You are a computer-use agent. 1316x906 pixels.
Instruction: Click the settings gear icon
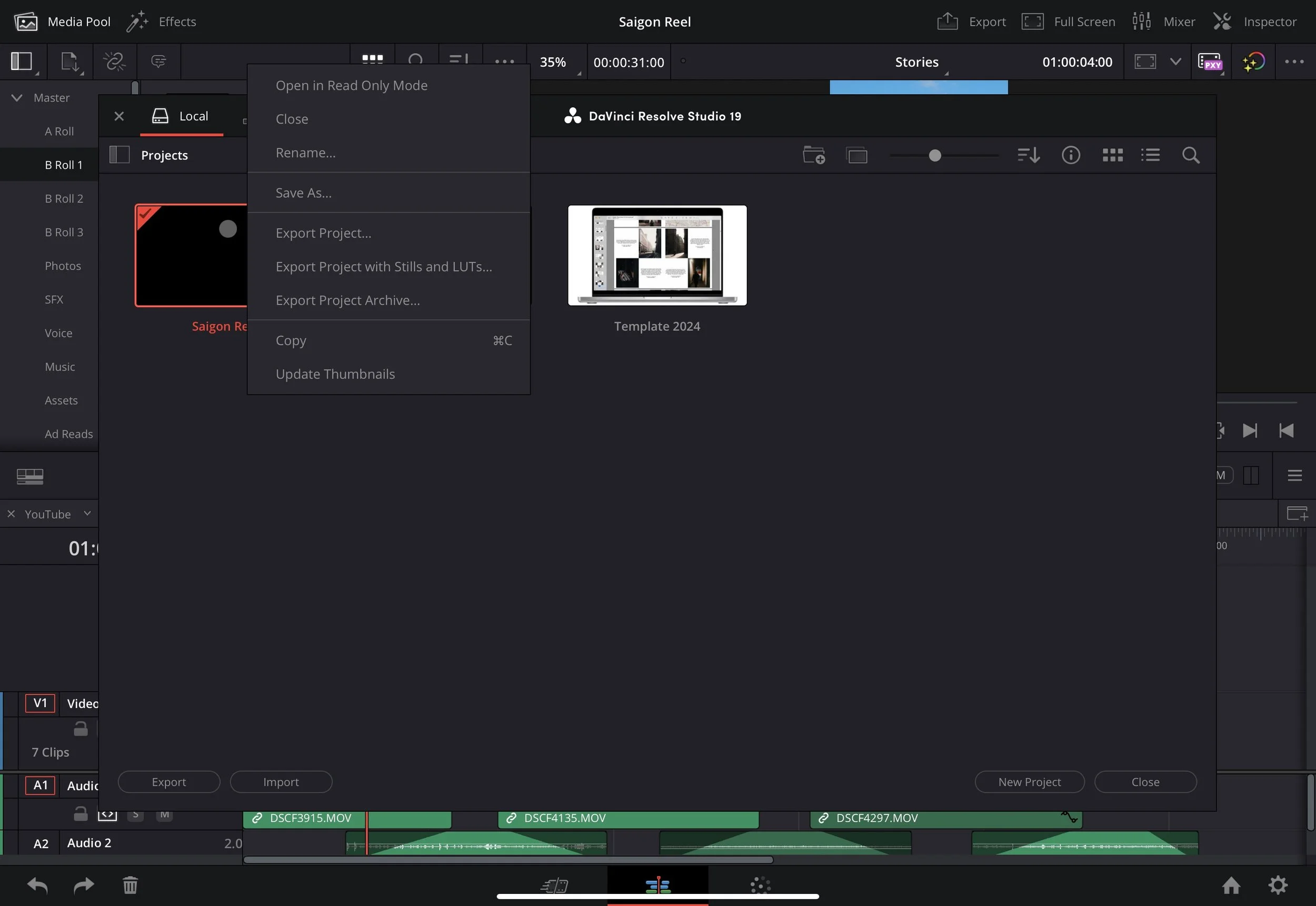point(1278,884)
